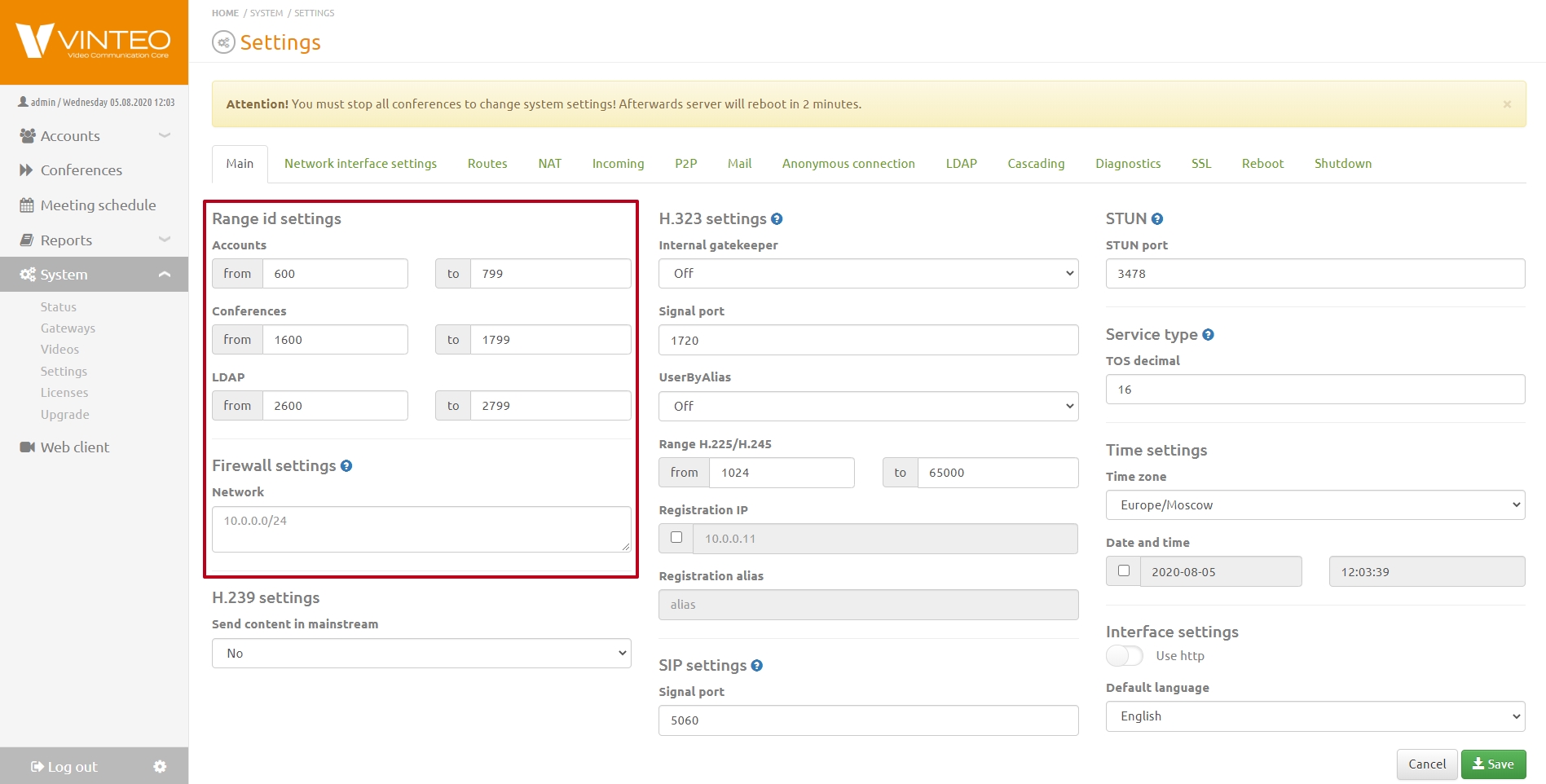
Task: Open the Diagnostics tab
Action: coord(1128,164)
